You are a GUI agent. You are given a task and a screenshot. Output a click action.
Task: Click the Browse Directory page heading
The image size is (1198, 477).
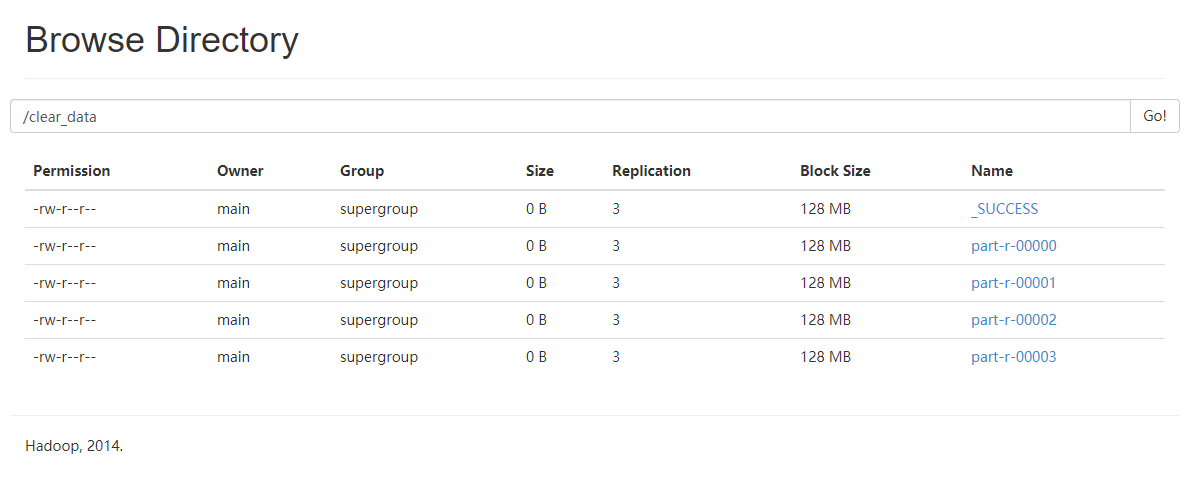(x=162, y=40)
